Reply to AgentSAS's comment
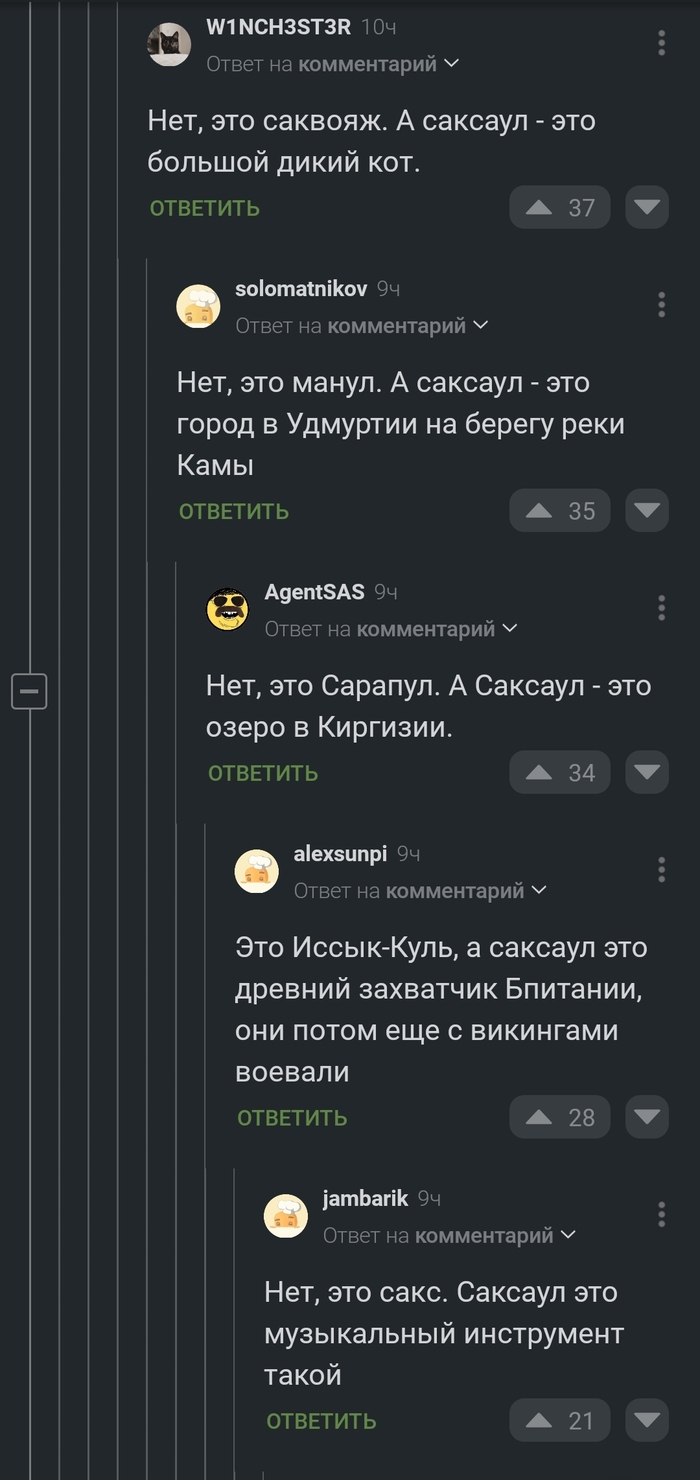This screenshot has height=1480, width=700. point(263,773)
